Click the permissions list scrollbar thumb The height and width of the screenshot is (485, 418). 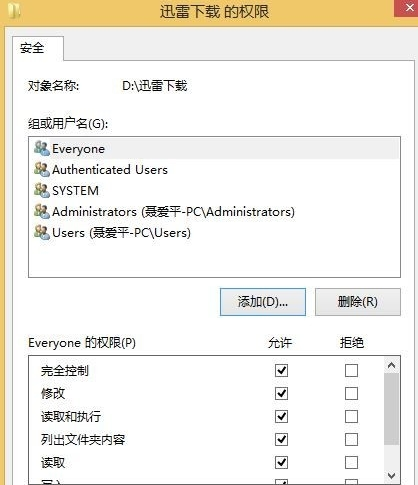(391, 409)
